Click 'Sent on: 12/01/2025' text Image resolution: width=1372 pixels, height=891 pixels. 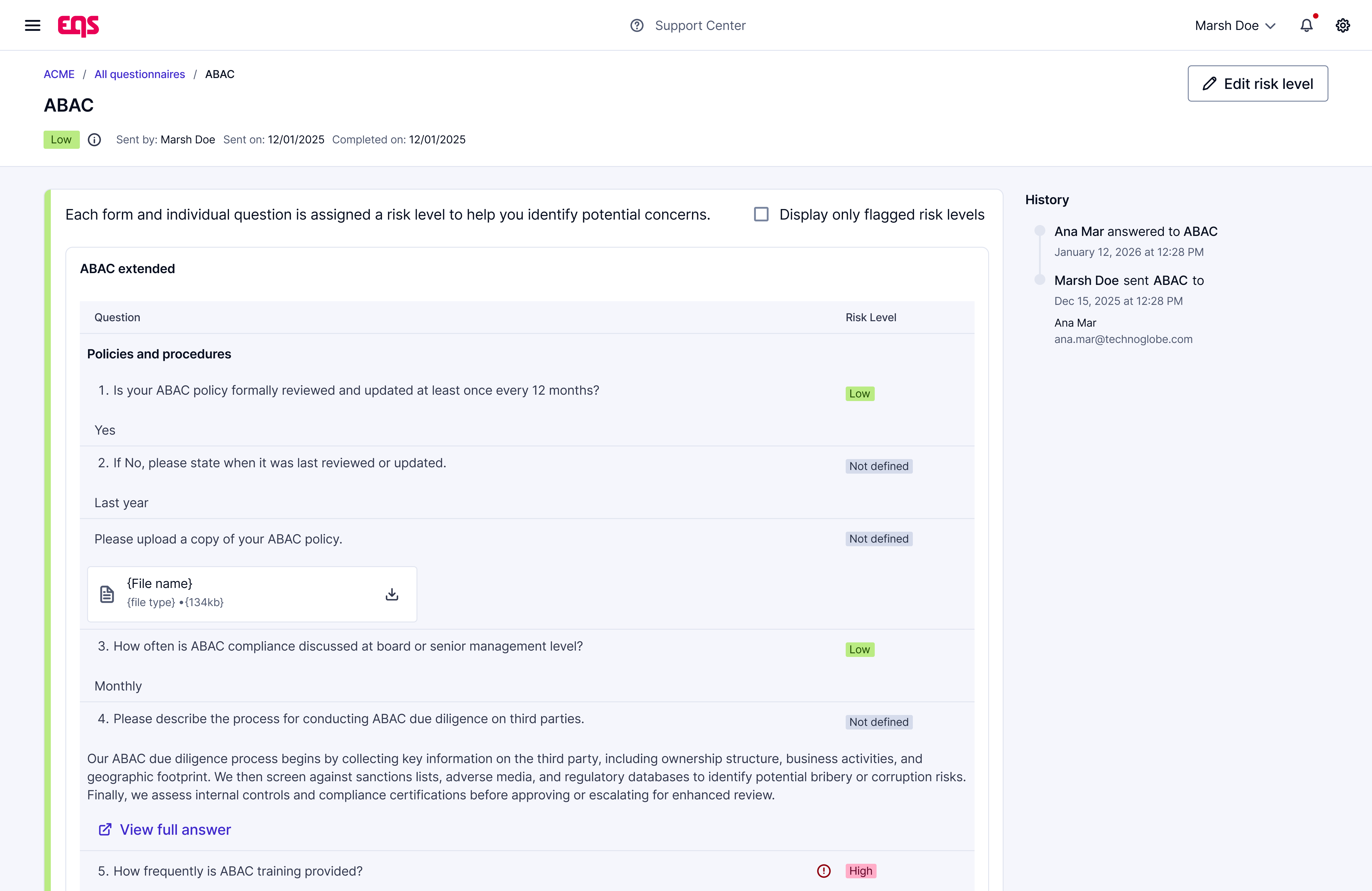click(x=274, y=139)
